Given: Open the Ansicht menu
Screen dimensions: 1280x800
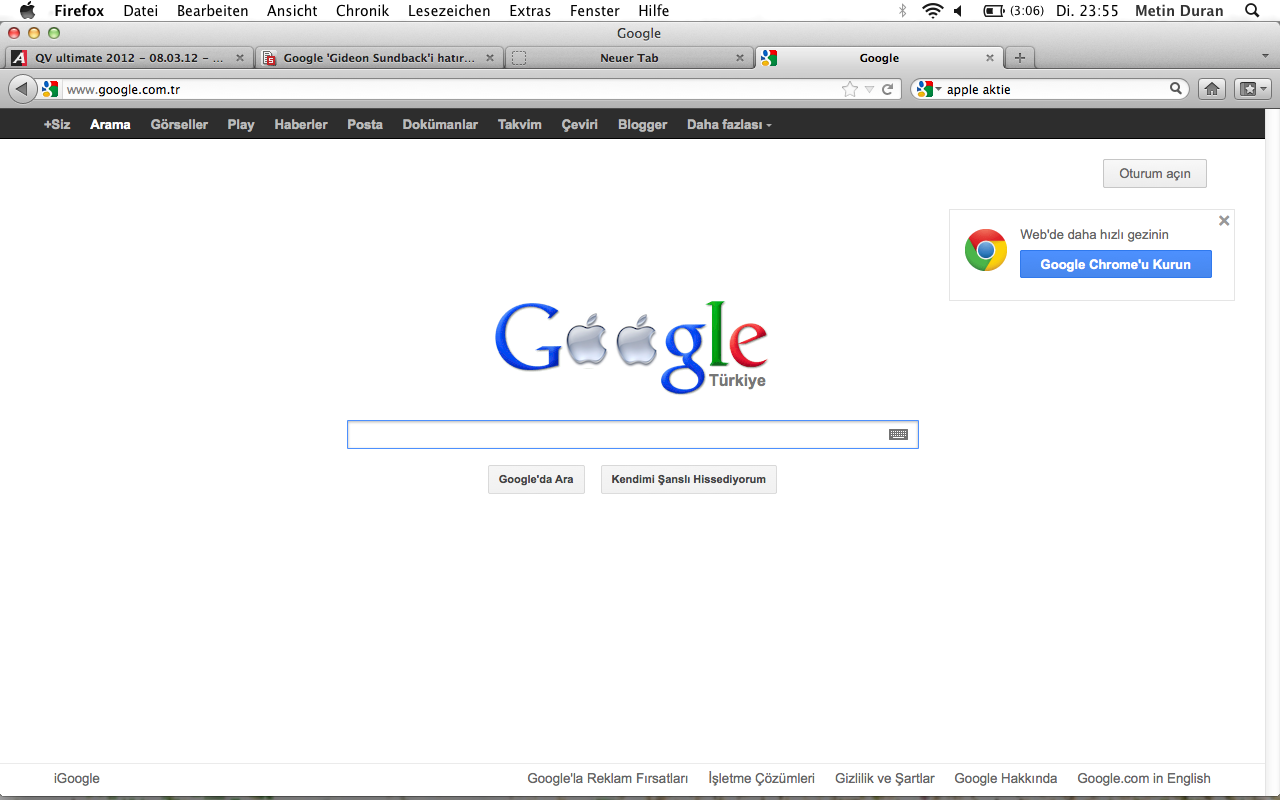Looking at the screenshot, I should pyautogui.click(x=292, y=11).
